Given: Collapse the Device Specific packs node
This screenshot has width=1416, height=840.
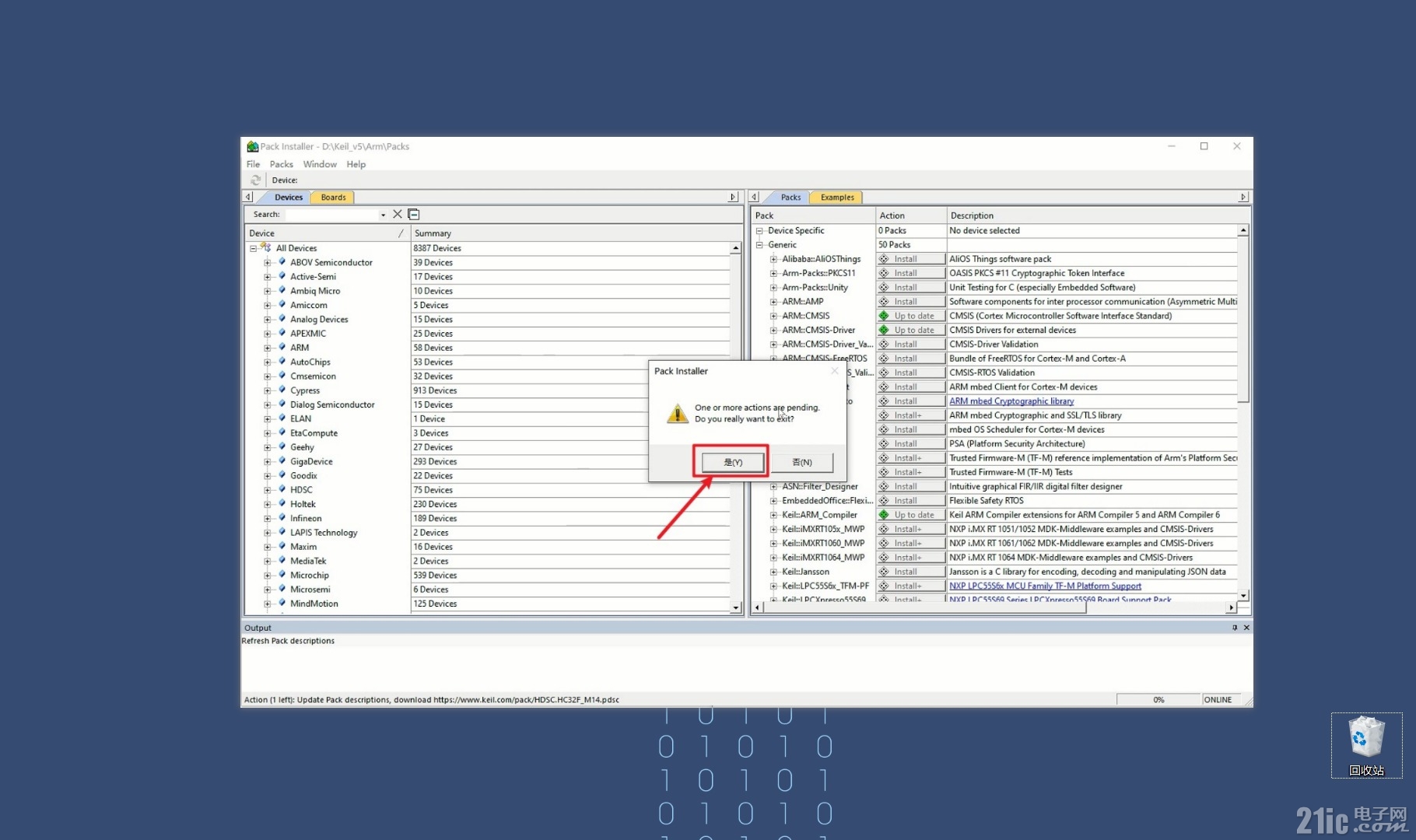Looking at the screenshot, I should coord(759,231).
